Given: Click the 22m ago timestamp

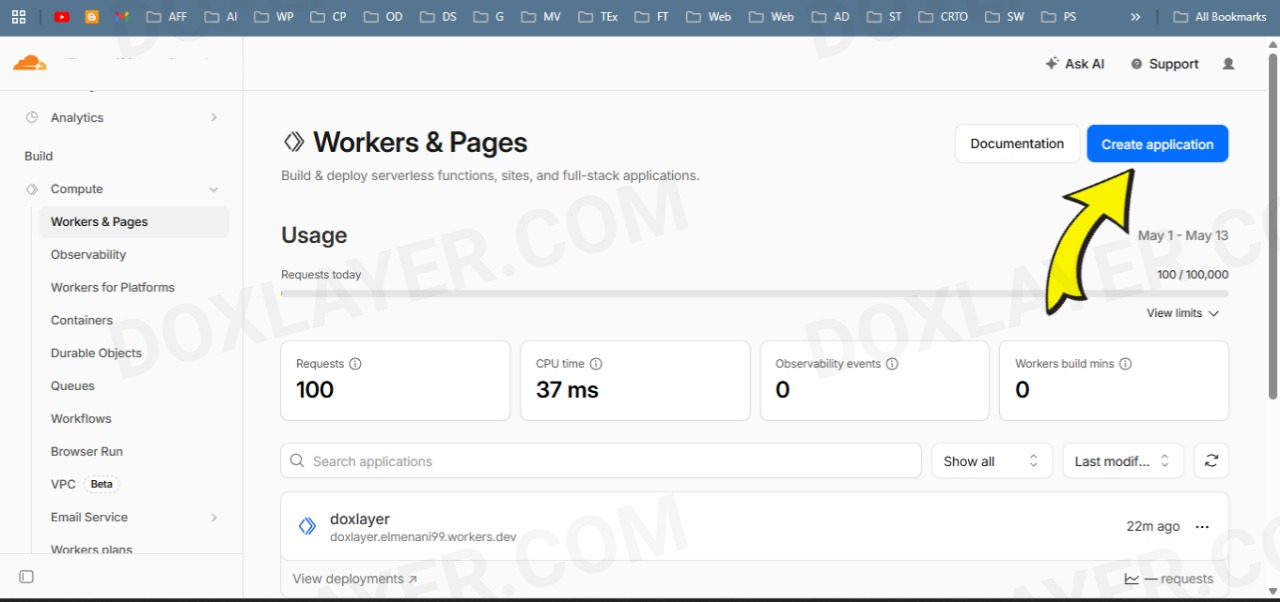Looking at the screenshot, I should (1153, 527).
